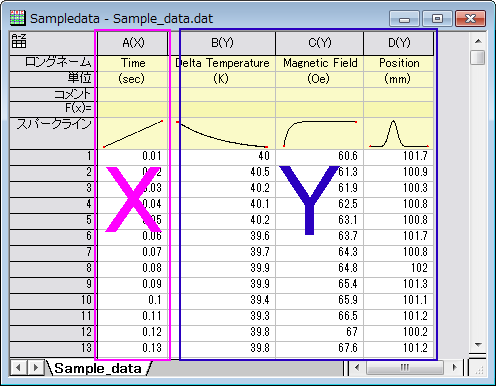Close the Sampledata workbook window

(x=470, y=18)
